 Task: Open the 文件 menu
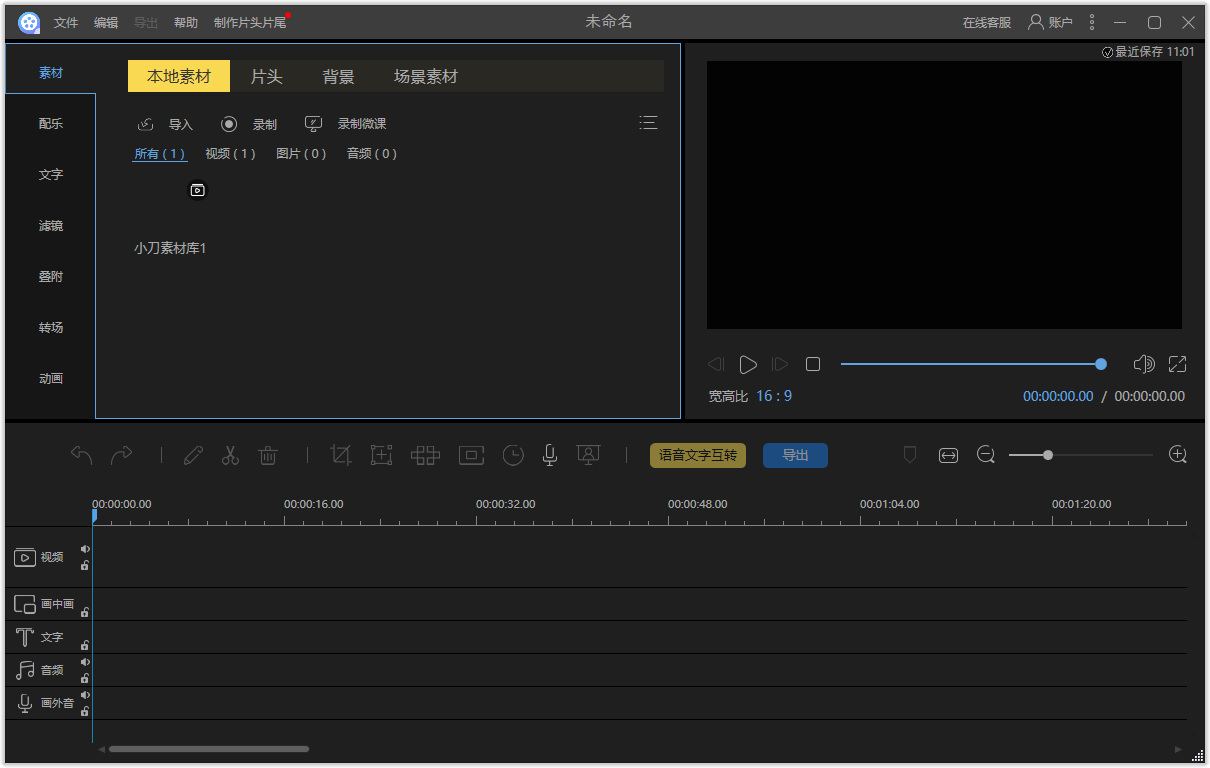click(x=66, y=22)
